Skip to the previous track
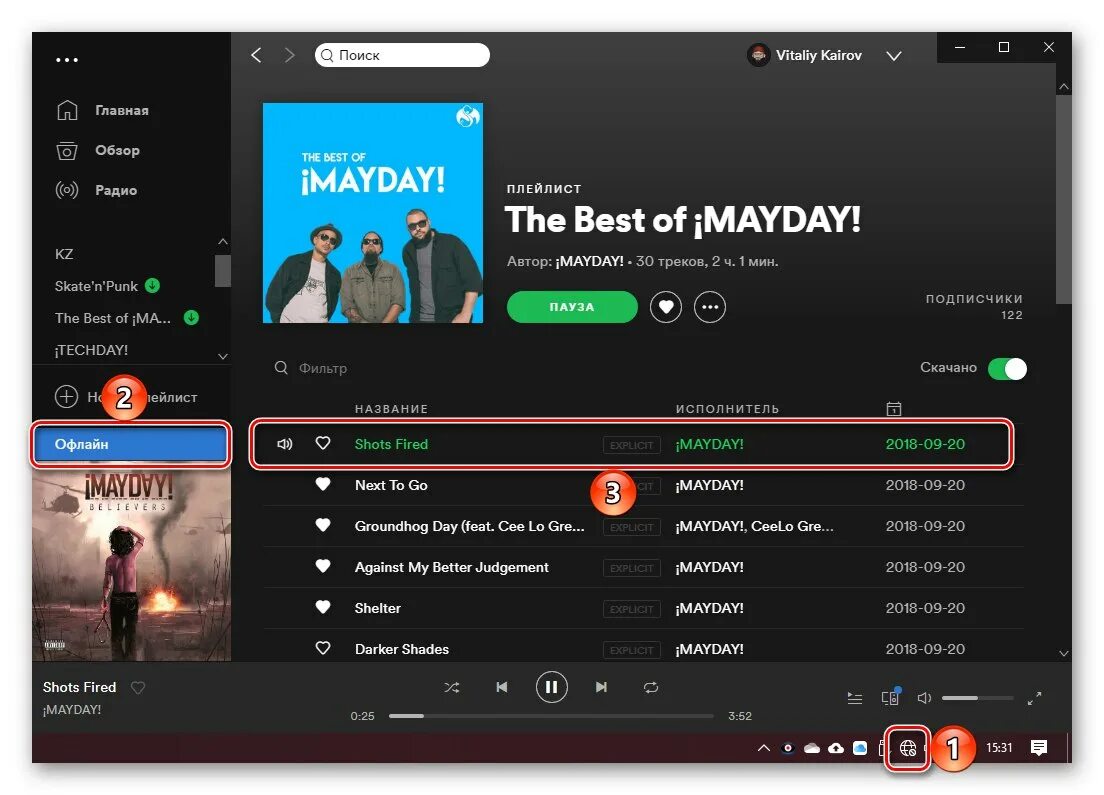The height and width of the screenshot is (795, 1104). (x=502, y=687)
